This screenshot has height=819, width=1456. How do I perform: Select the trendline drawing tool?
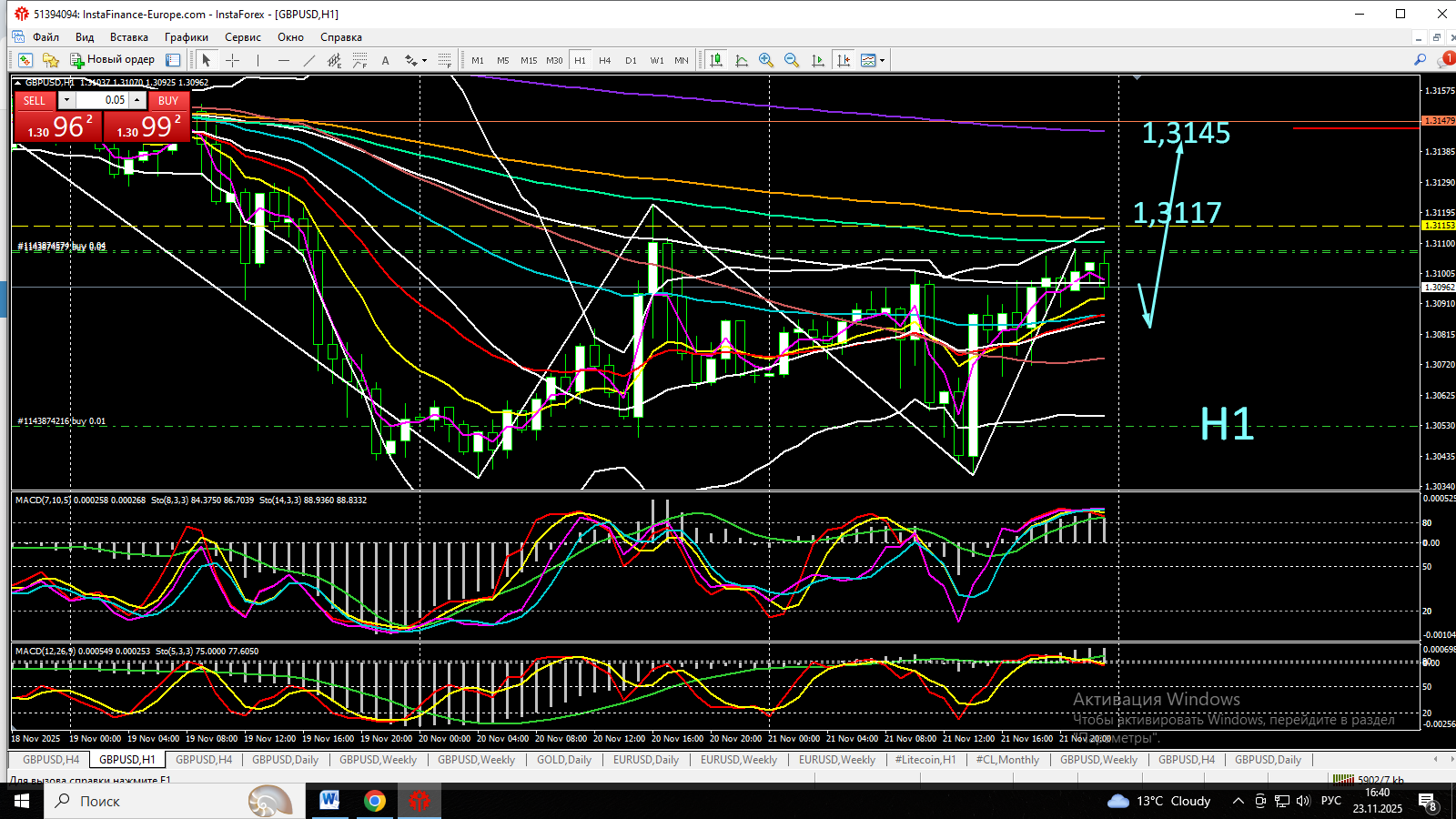click(x=308, y=60)
